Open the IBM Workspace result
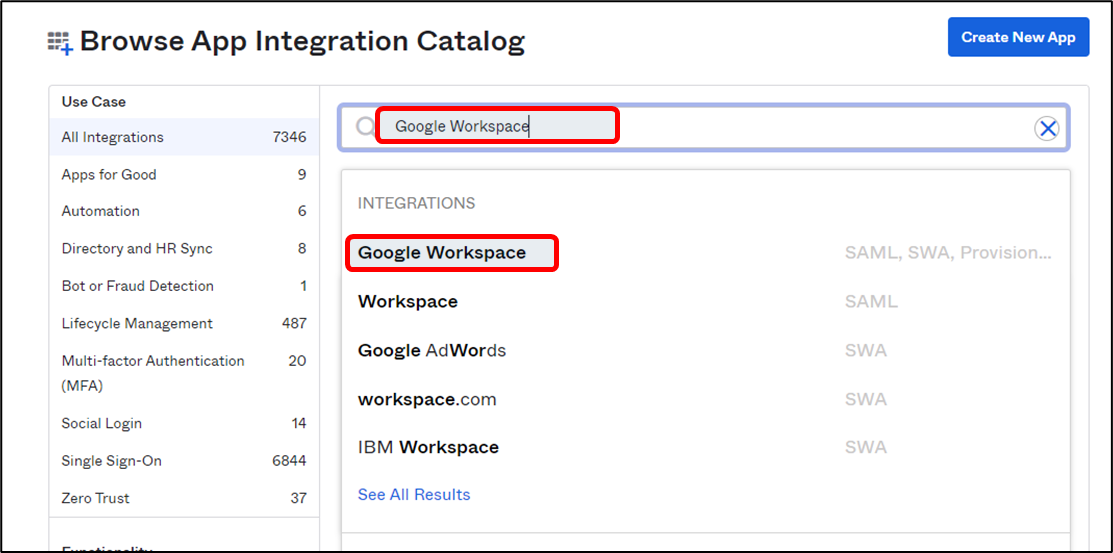Image resolution: width=1113 pixels, height=553 pixels. coord(428,447)
